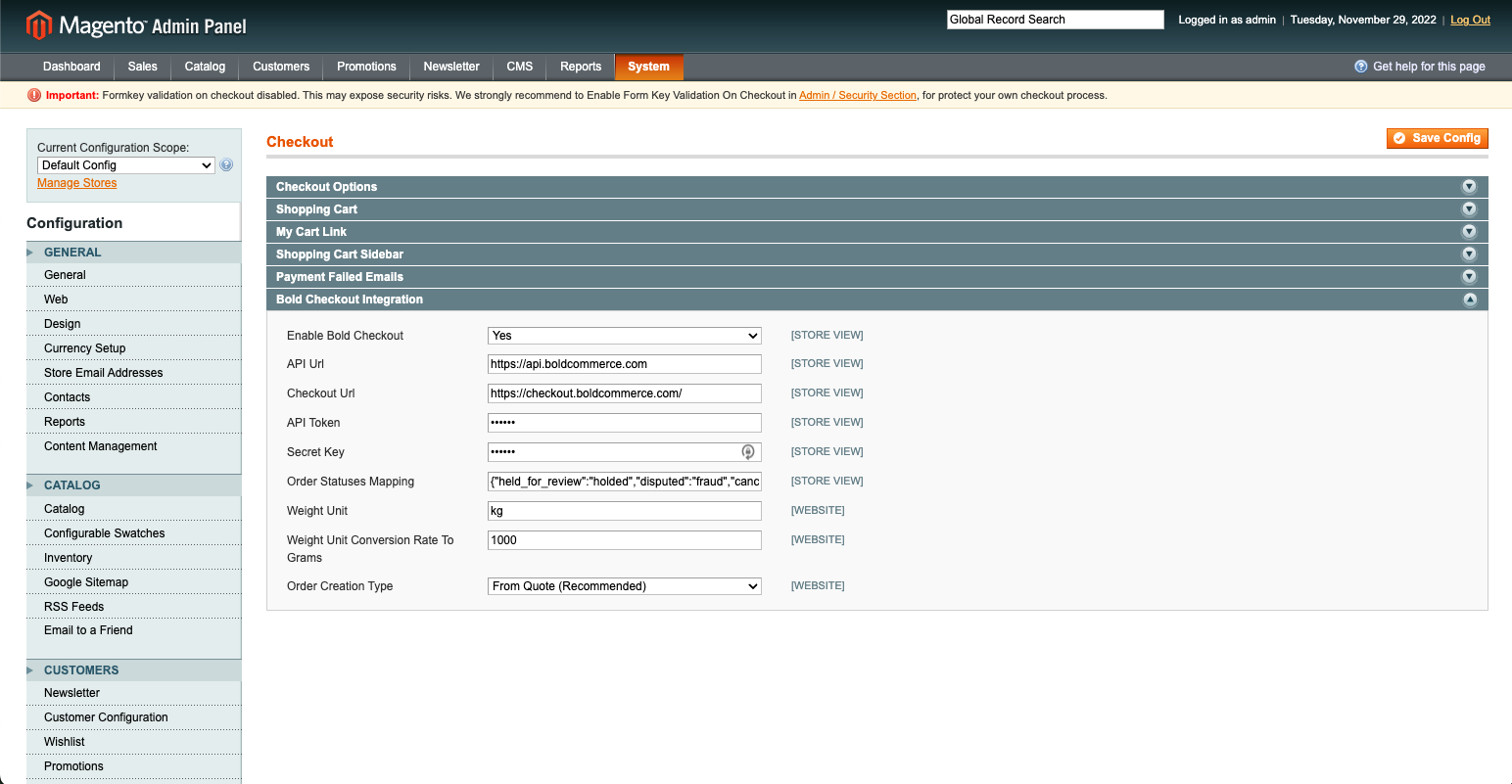Open Catalog item in configuration sidebar
The width and height of the screenshot is (1512, 784).
pyautogui.click(x=133, y=509)
